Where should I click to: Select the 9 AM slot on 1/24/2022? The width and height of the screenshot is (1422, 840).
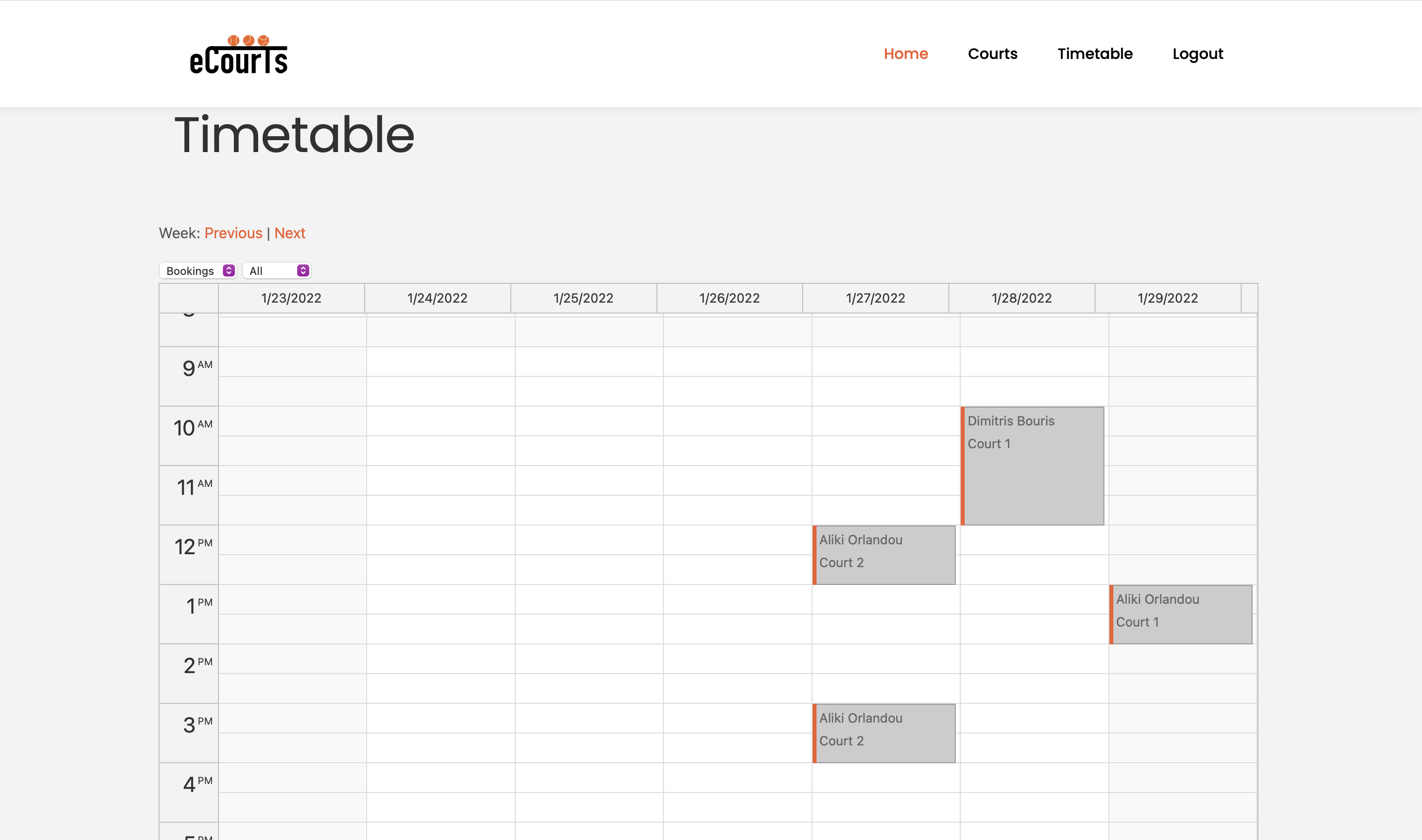click(440, 362)
